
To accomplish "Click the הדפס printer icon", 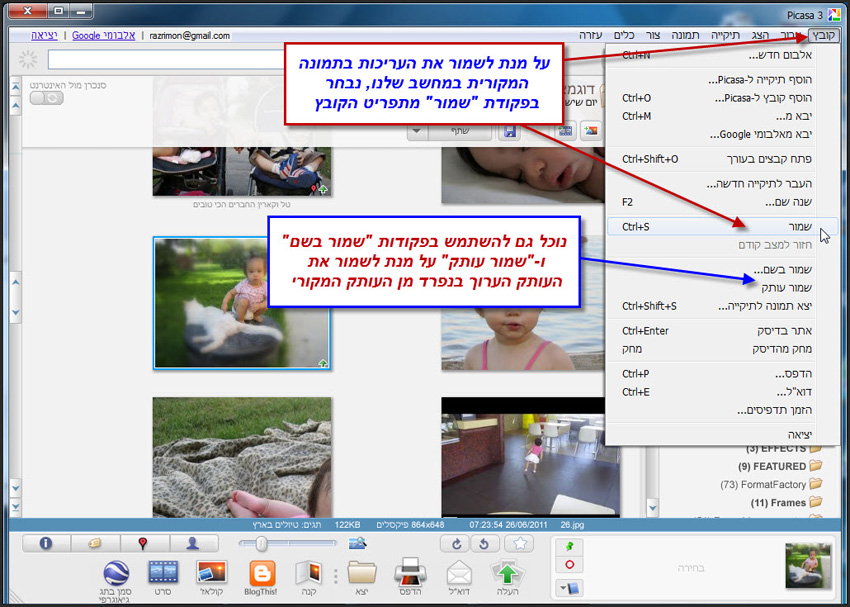I will 410,578.
